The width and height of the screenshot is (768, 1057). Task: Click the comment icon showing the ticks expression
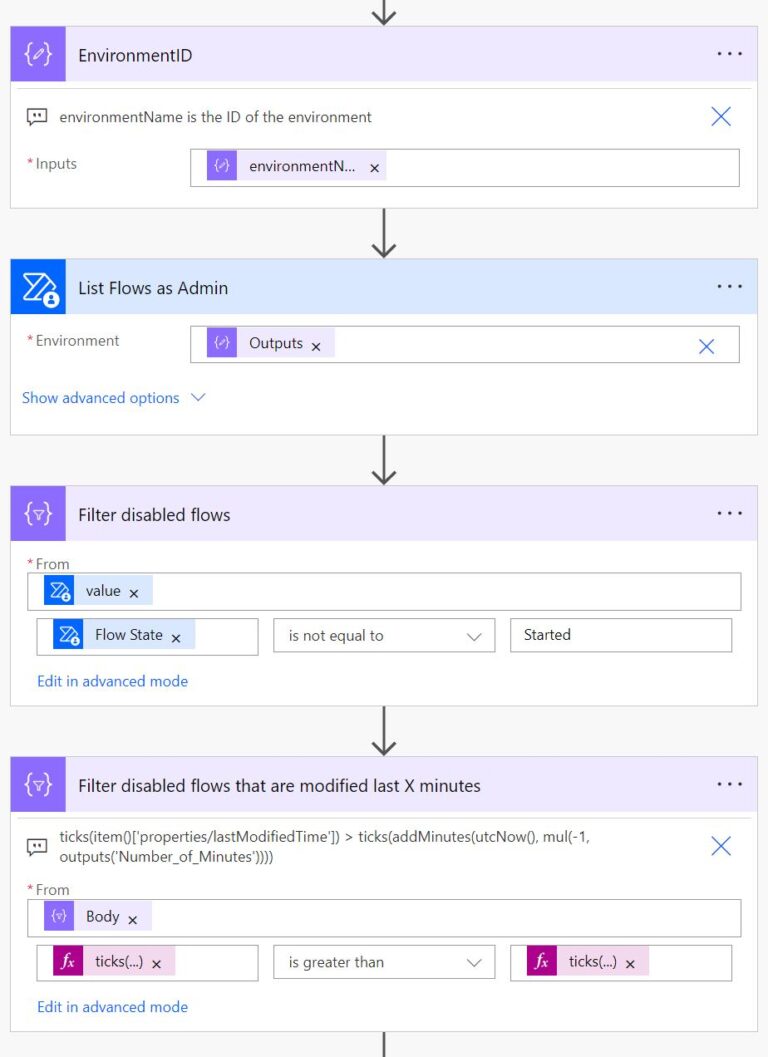click(x=37, y=843)
